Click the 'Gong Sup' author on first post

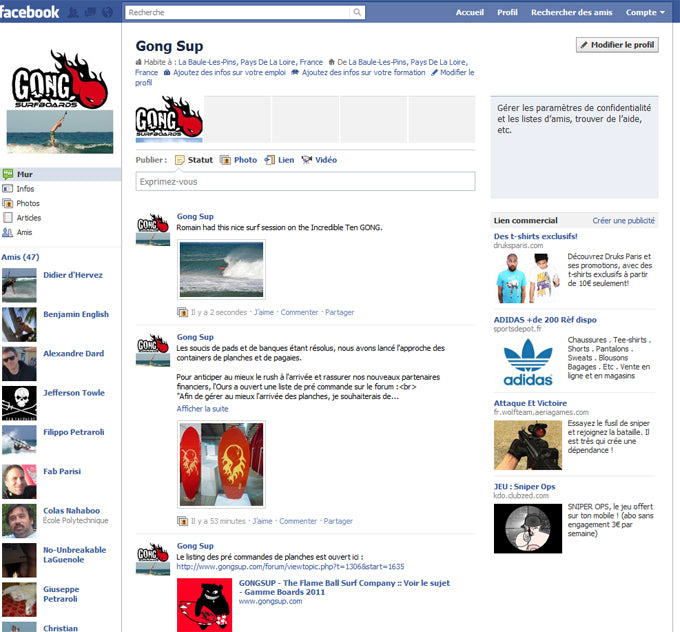coord(195,216)
